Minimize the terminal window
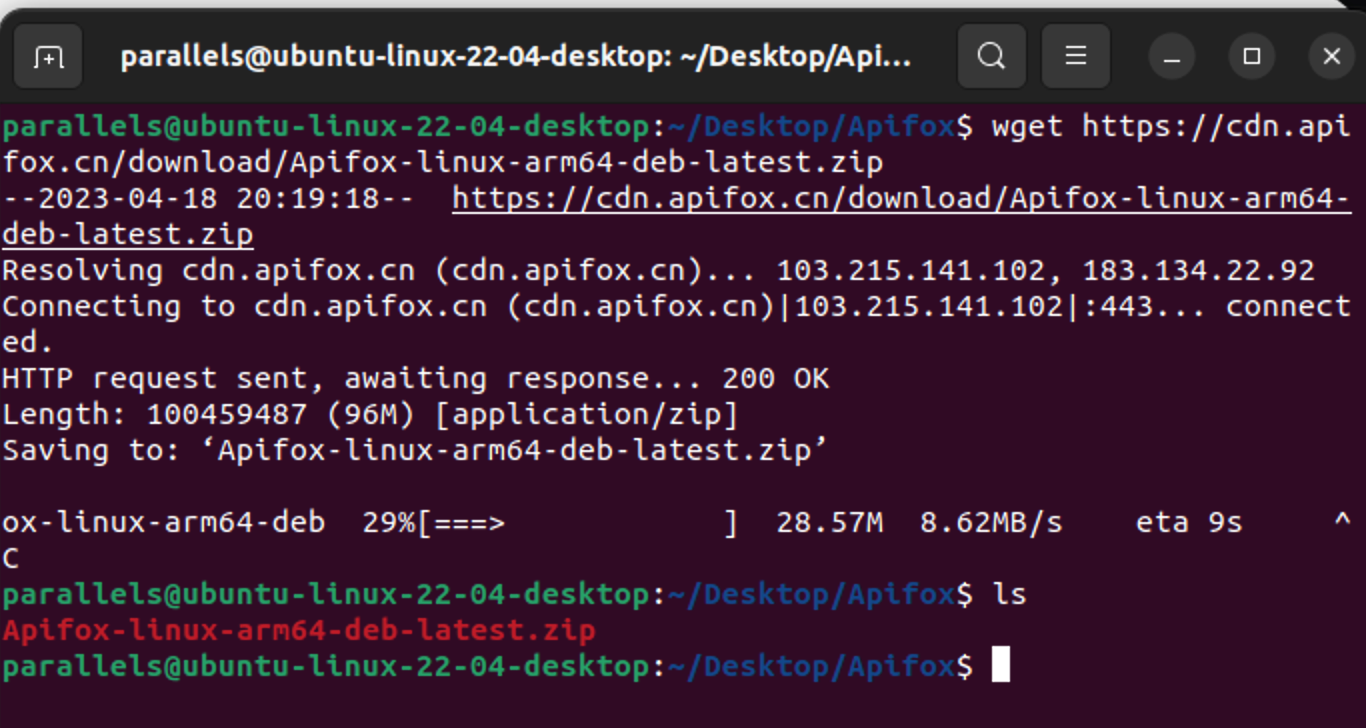The width and height of the screenshot is (1366, 728). [1172, 57]
